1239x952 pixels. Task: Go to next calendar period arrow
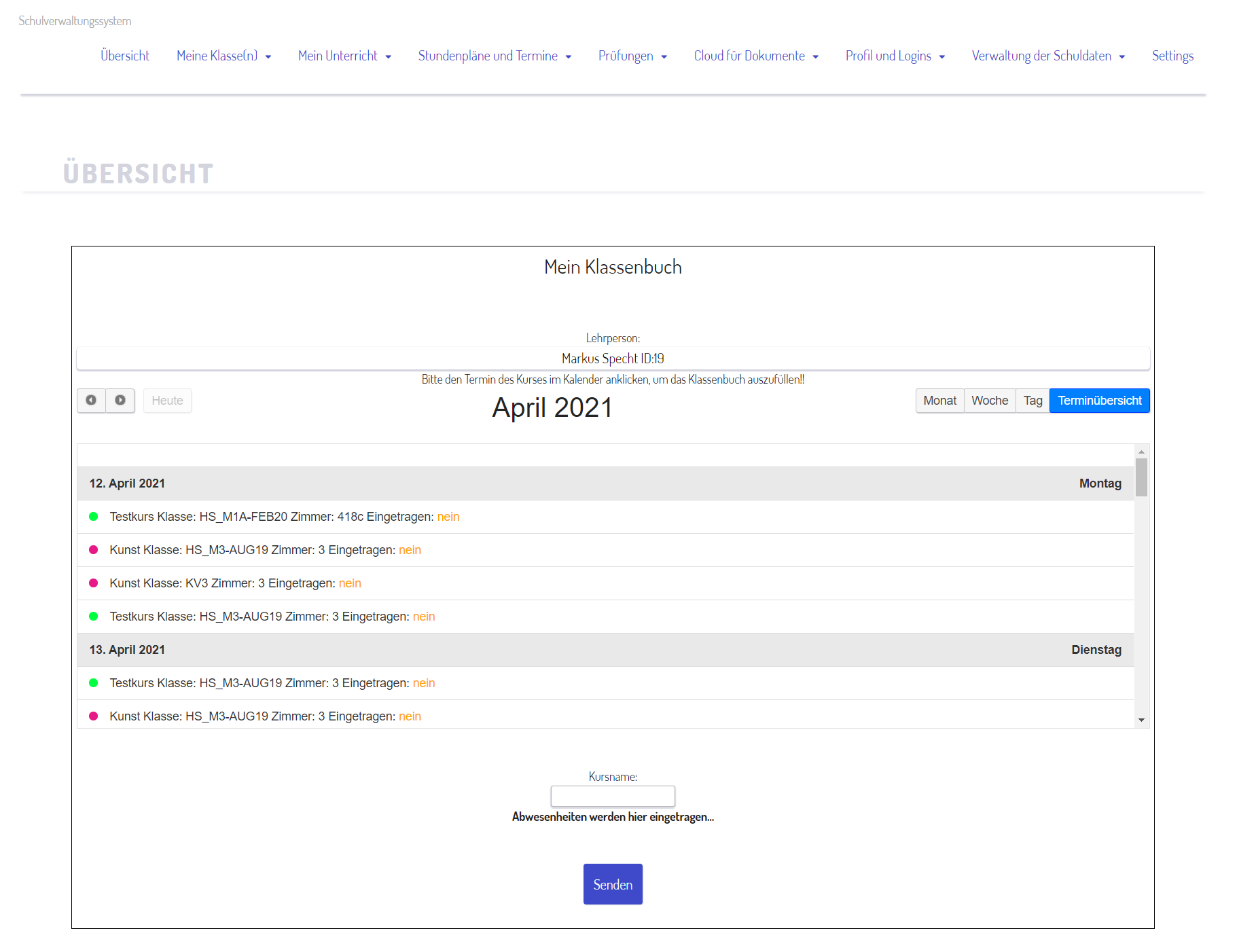120,401
